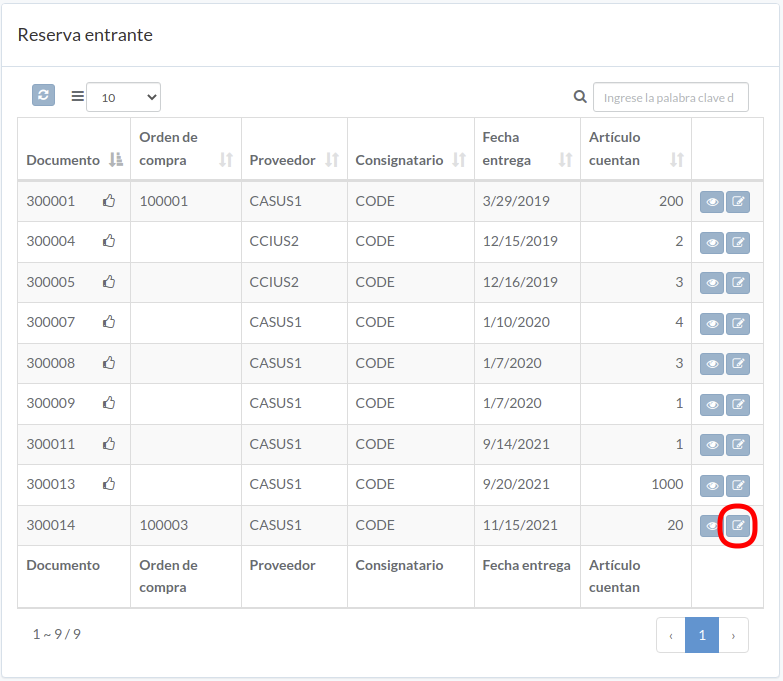This screenshot has width=783, height=681.
Task: Click delivery date 12/16/2019
Action: coord(520,282)
